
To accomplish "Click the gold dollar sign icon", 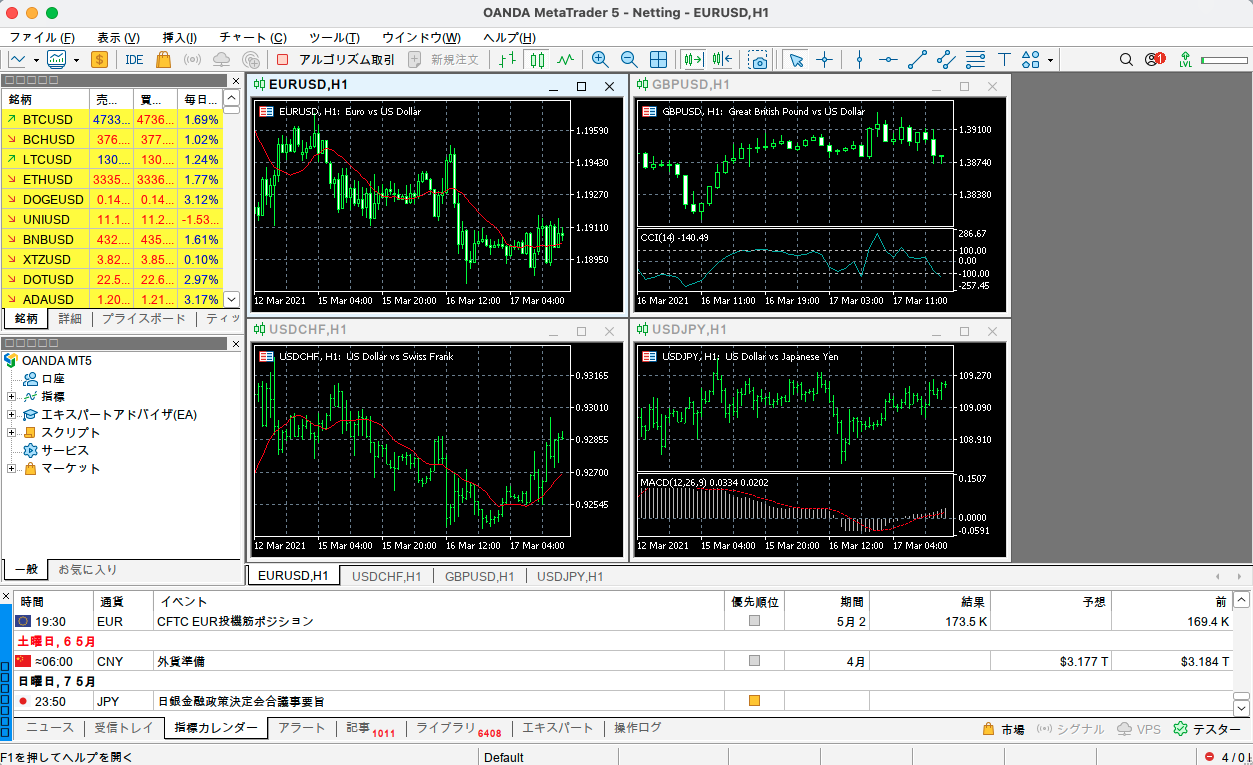I will tap(99, 60).
